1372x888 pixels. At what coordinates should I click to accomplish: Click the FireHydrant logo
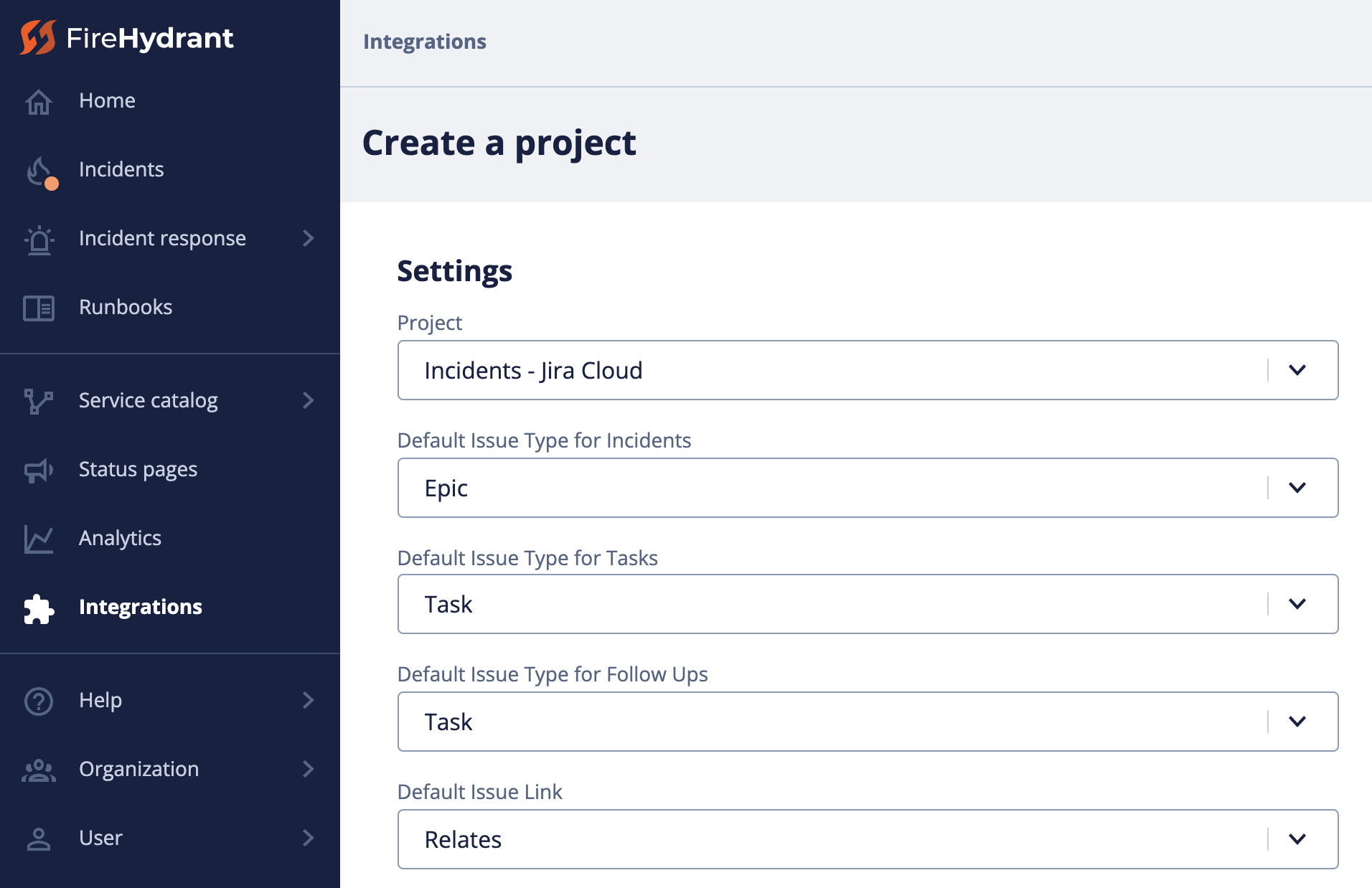tap(126, 37)
